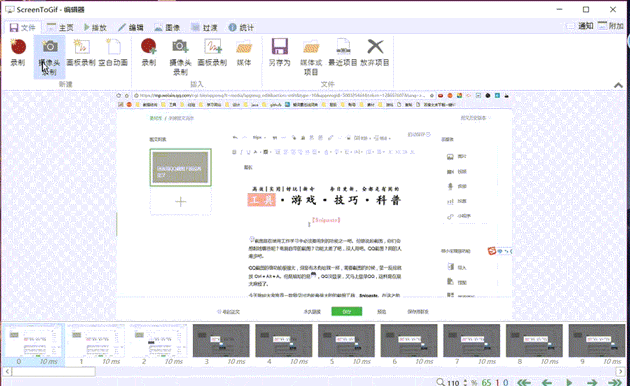Image resolution: width=630 pixels, height=386 pixels.
Task: Switch to the 主页 ribbon tab
Action: 60,27
